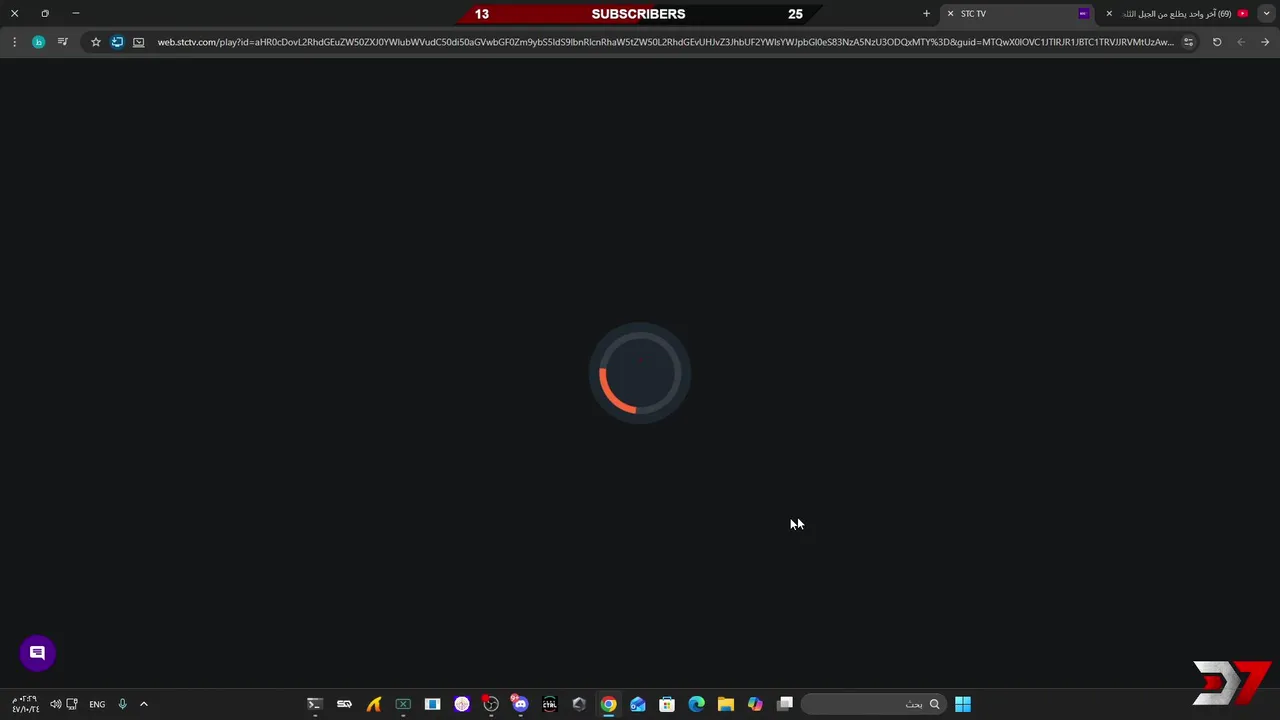This screenshot has height=720, width=1280.
Task: Reload the STC TV page
Action: click(x=1217, y=42)
